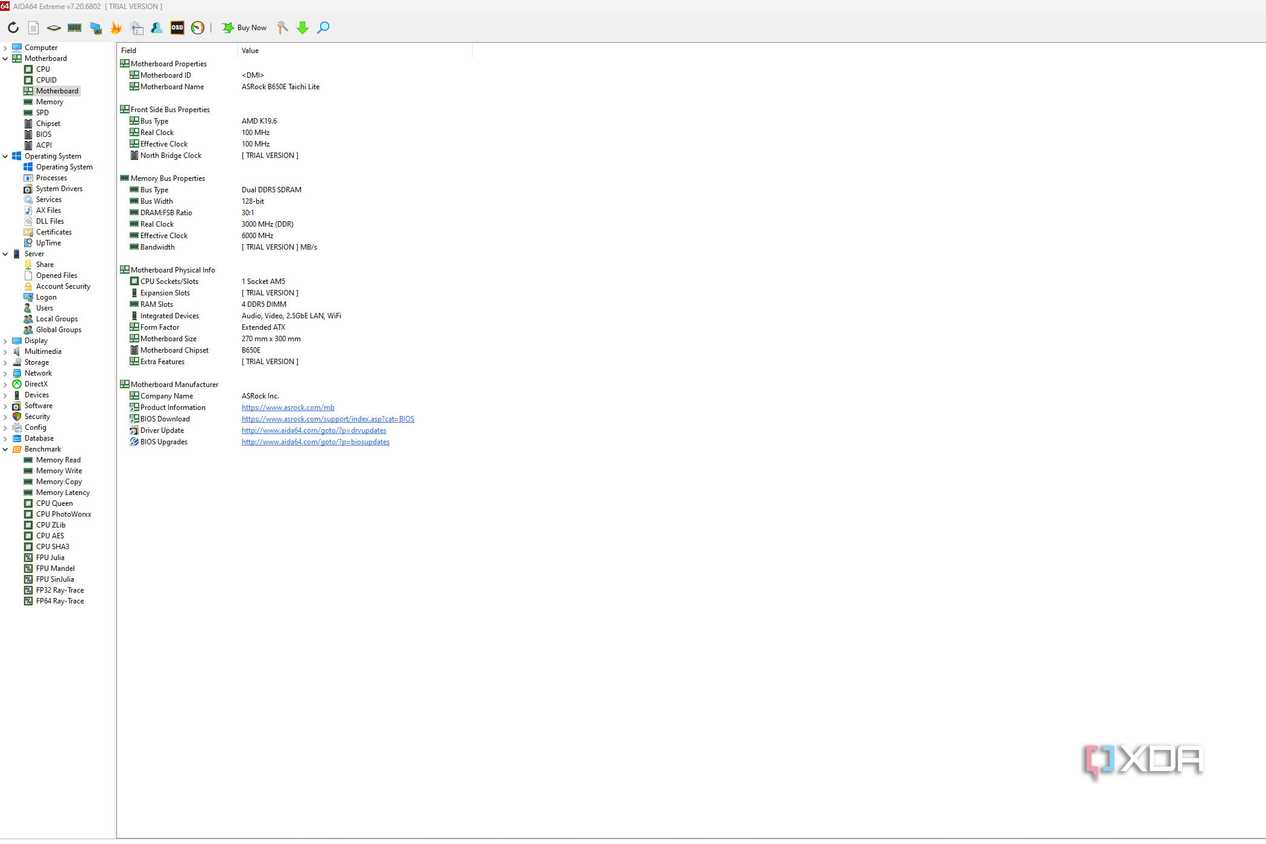Click the Refresh toolbar icon
Screen dimensions: 1266x844
[x=13, y=28]
